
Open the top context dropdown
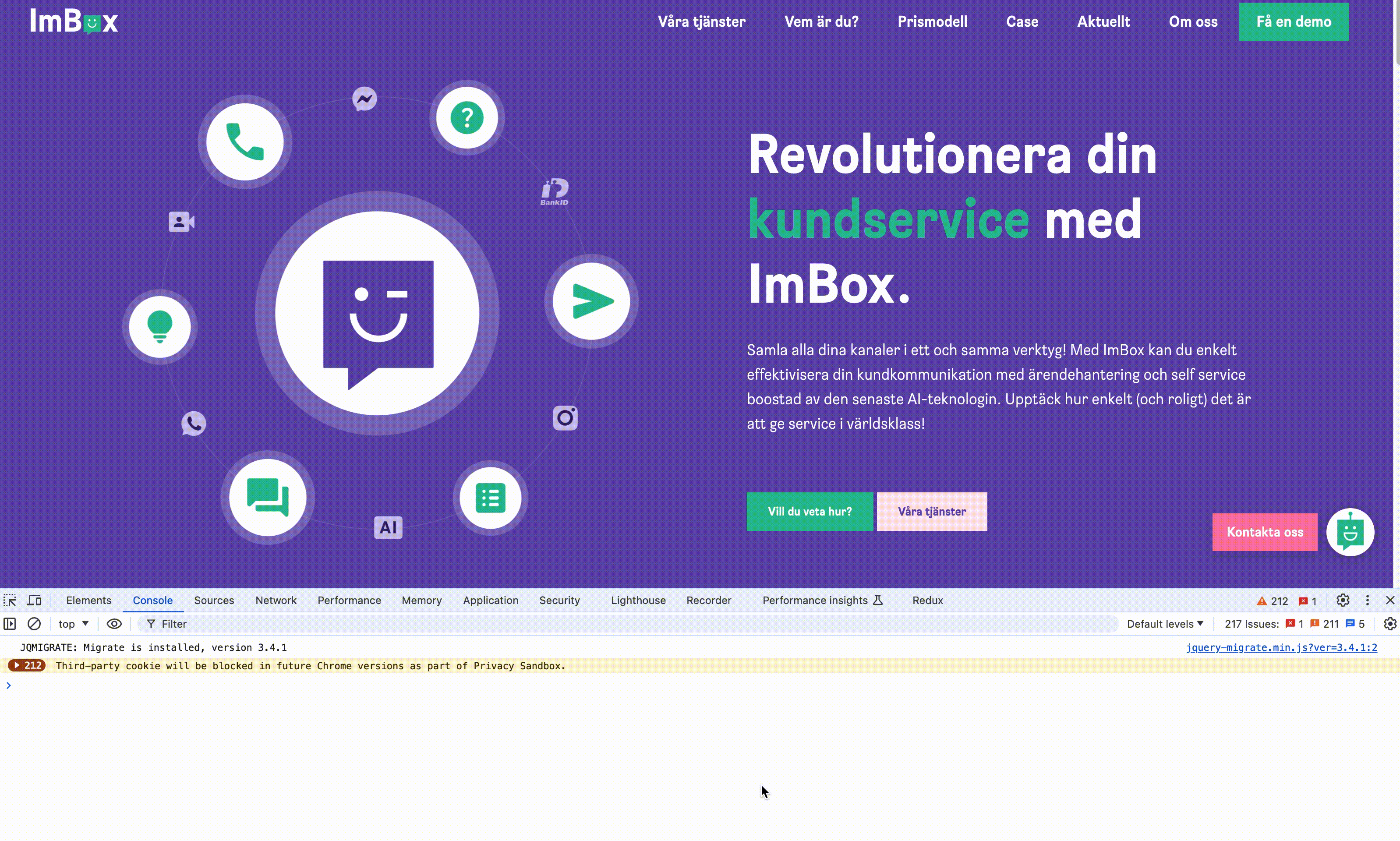[74, 624]
